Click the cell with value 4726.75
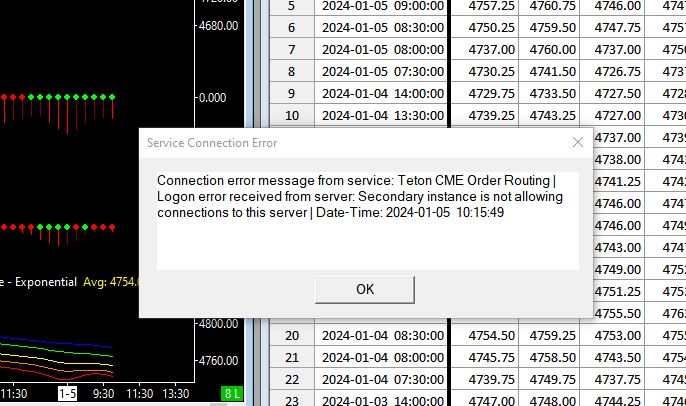686x406 pixels. 612,71
